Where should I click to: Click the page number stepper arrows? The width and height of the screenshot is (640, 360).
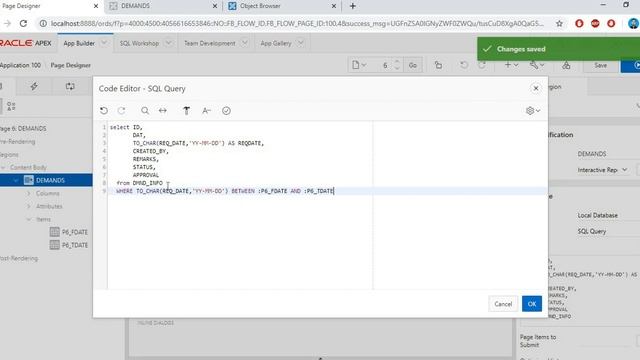pyautogui.click(x=397, y=65)
